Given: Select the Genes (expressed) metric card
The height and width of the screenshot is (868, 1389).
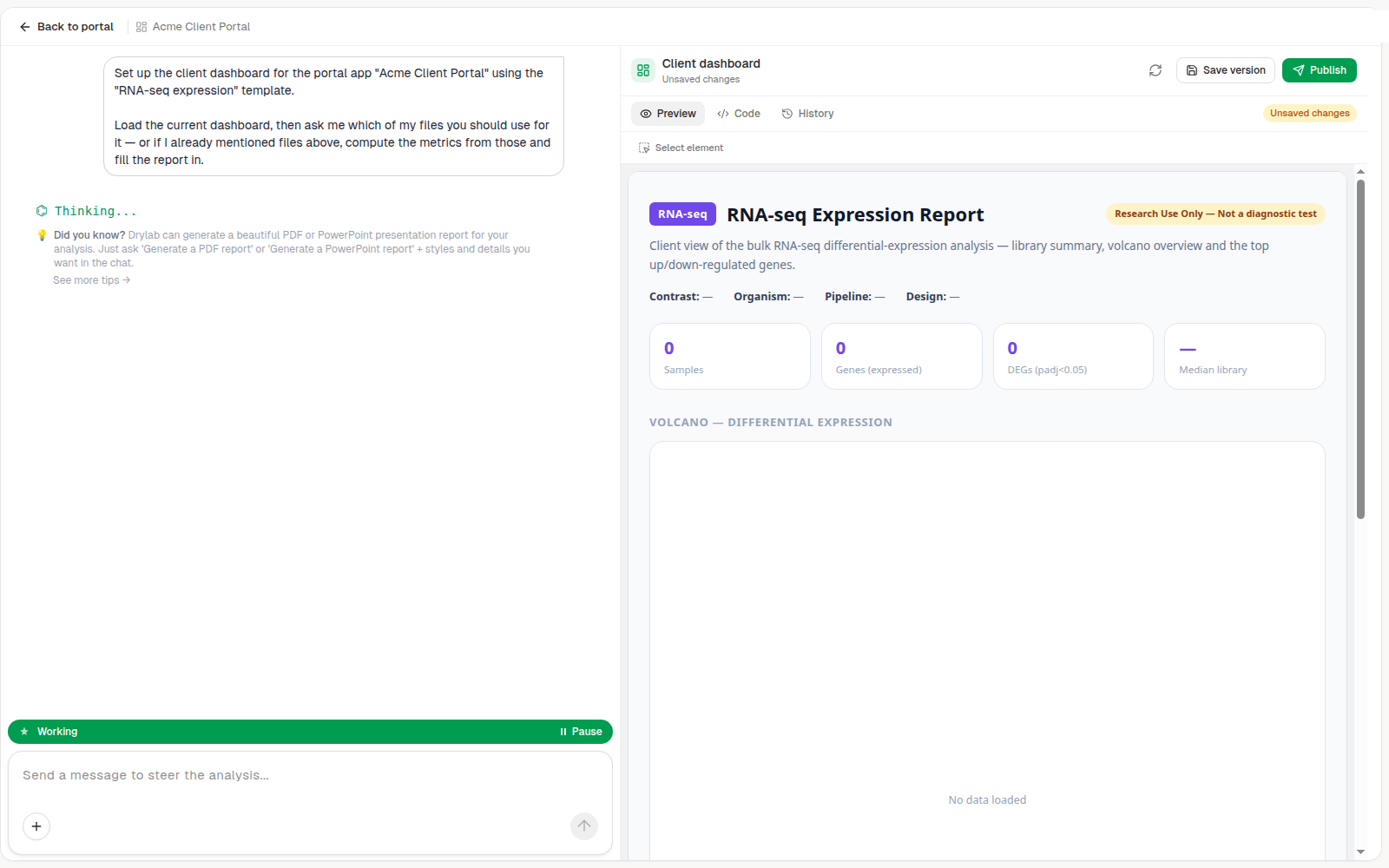Looking at the screenshot, I should coord(902,357).
